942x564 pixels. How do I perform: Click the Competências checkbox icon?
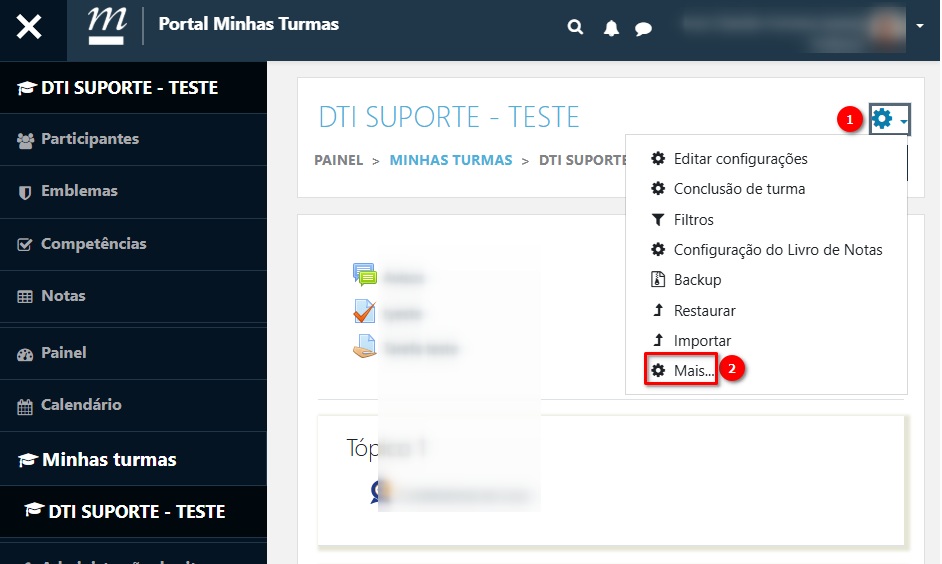25,244
